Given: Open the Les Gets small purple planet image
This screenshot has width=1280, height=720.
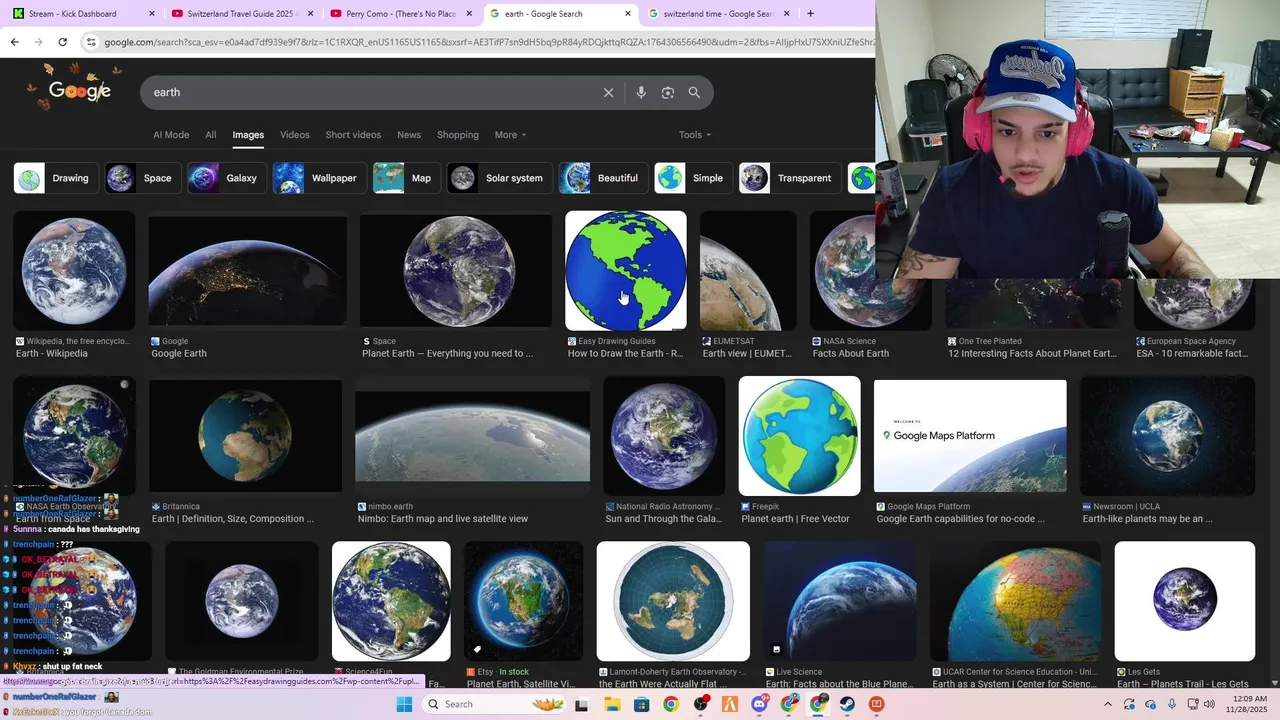Looking at the screenshot, I should (x=1185, y=601).
